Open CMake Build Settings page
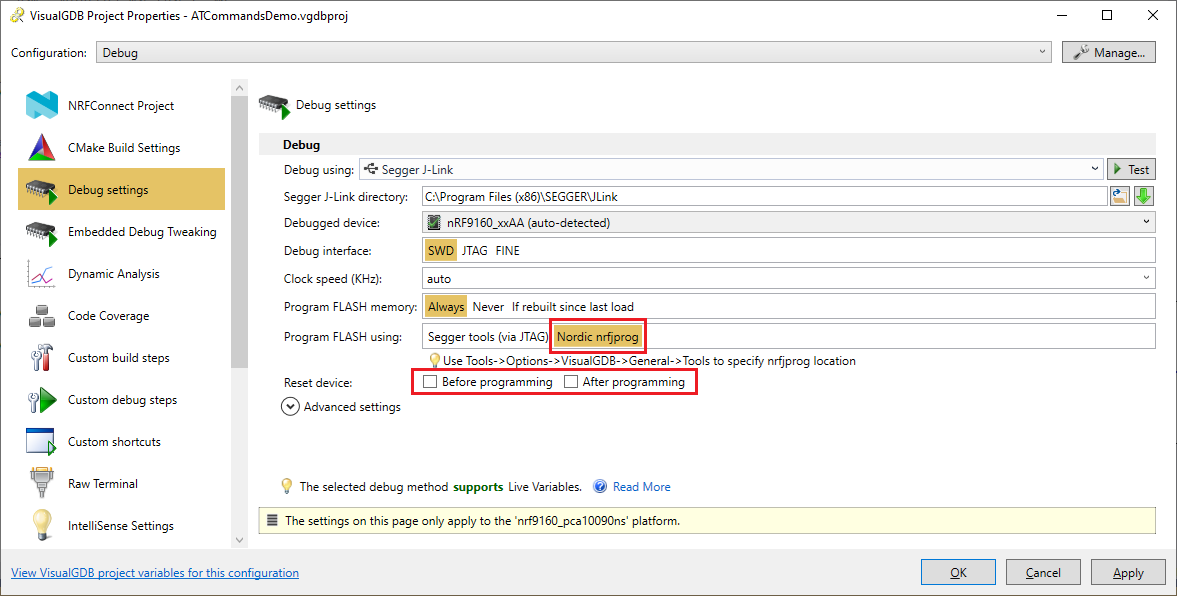The width and height of the screenshot is (1177, 596). (121, 148)
